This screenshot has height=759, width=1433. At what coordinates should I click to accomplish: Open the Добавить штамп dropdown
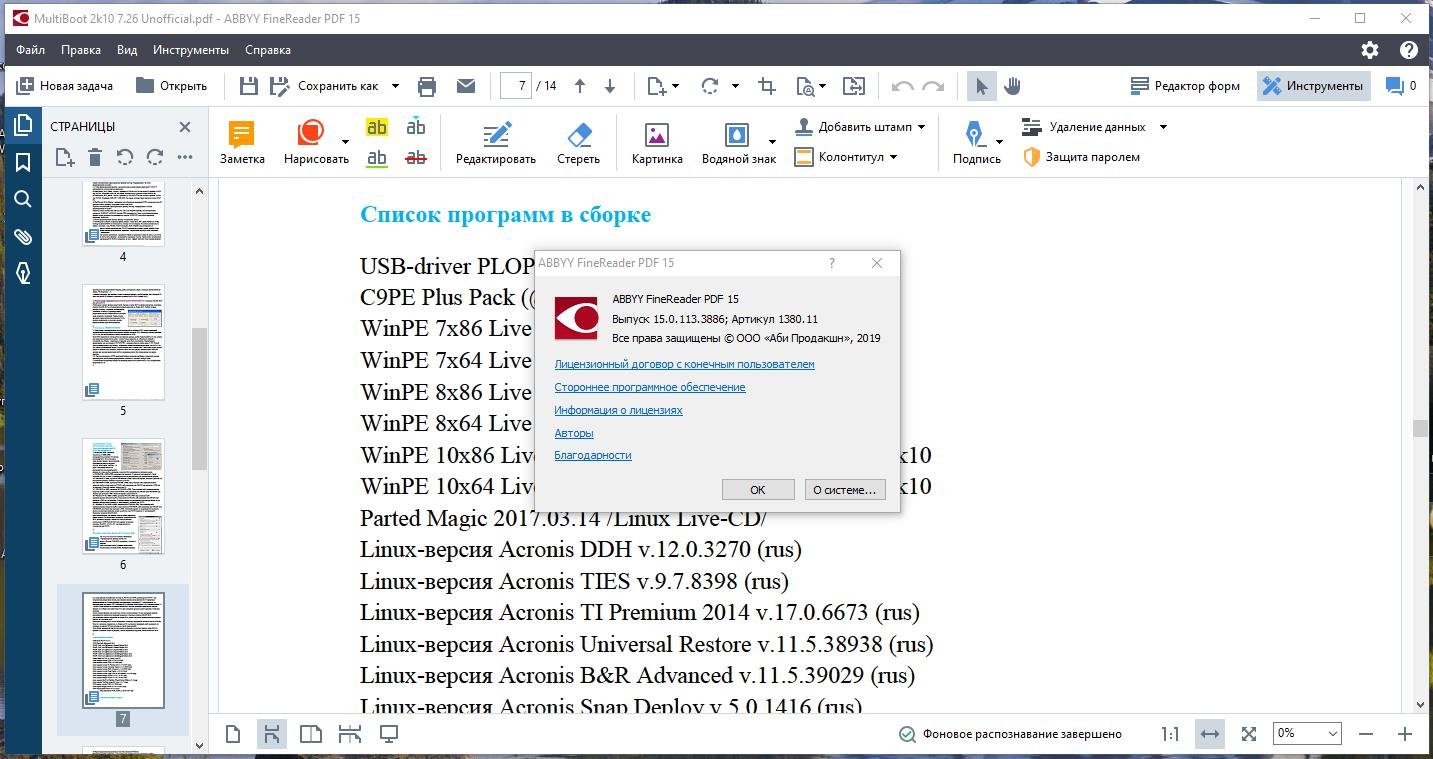(860, 127)
